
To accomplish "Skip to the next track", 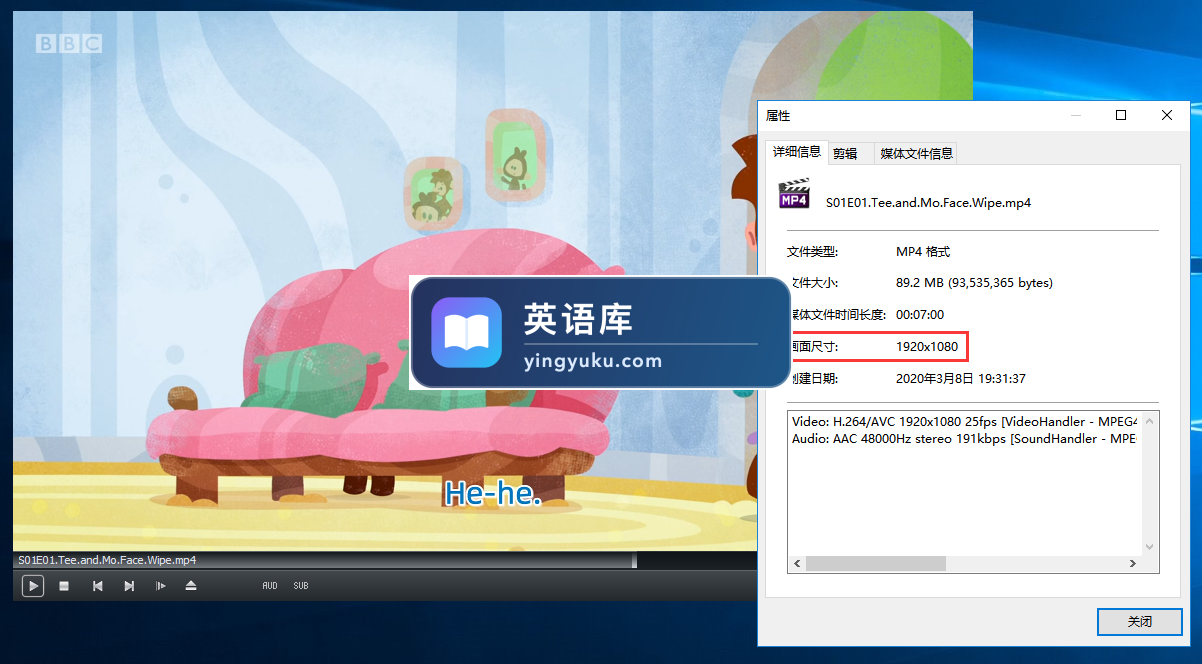I will click(129, 586).
